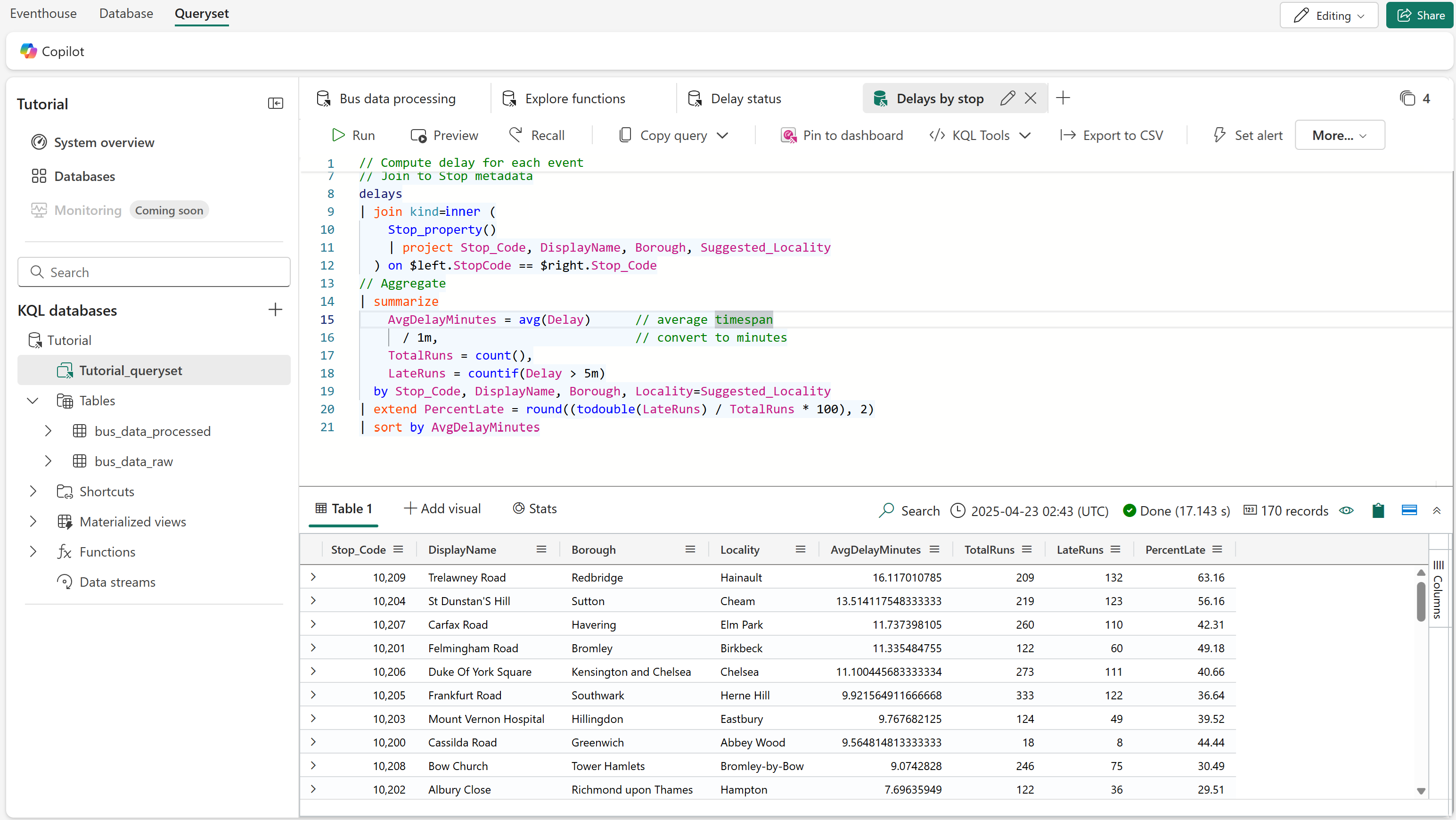Click the sidebar Search field
This screenshot has width=1456, height=820.
point(154,272)
